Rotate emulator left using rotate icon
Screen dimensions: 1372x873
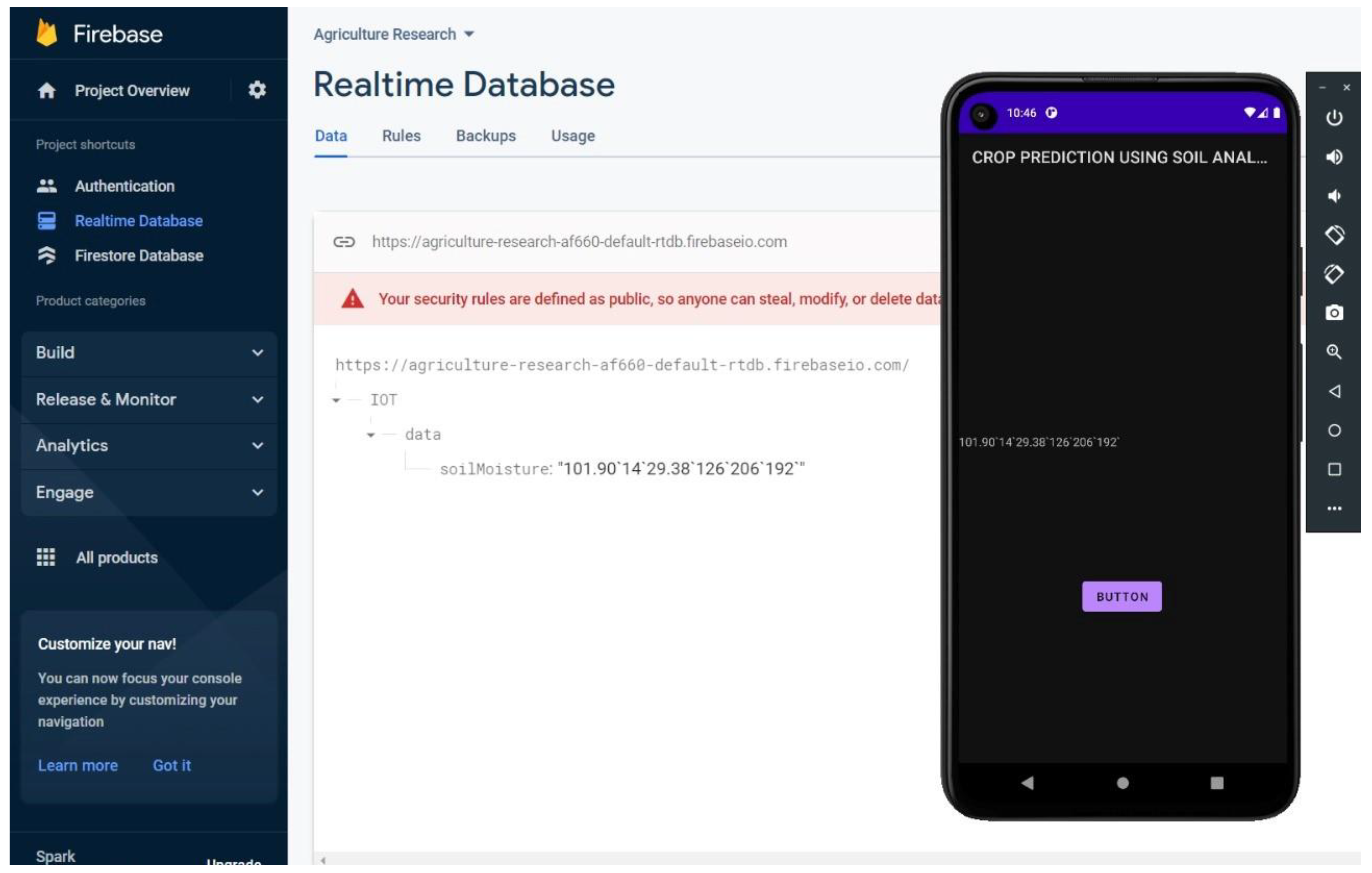[1334, 235]
